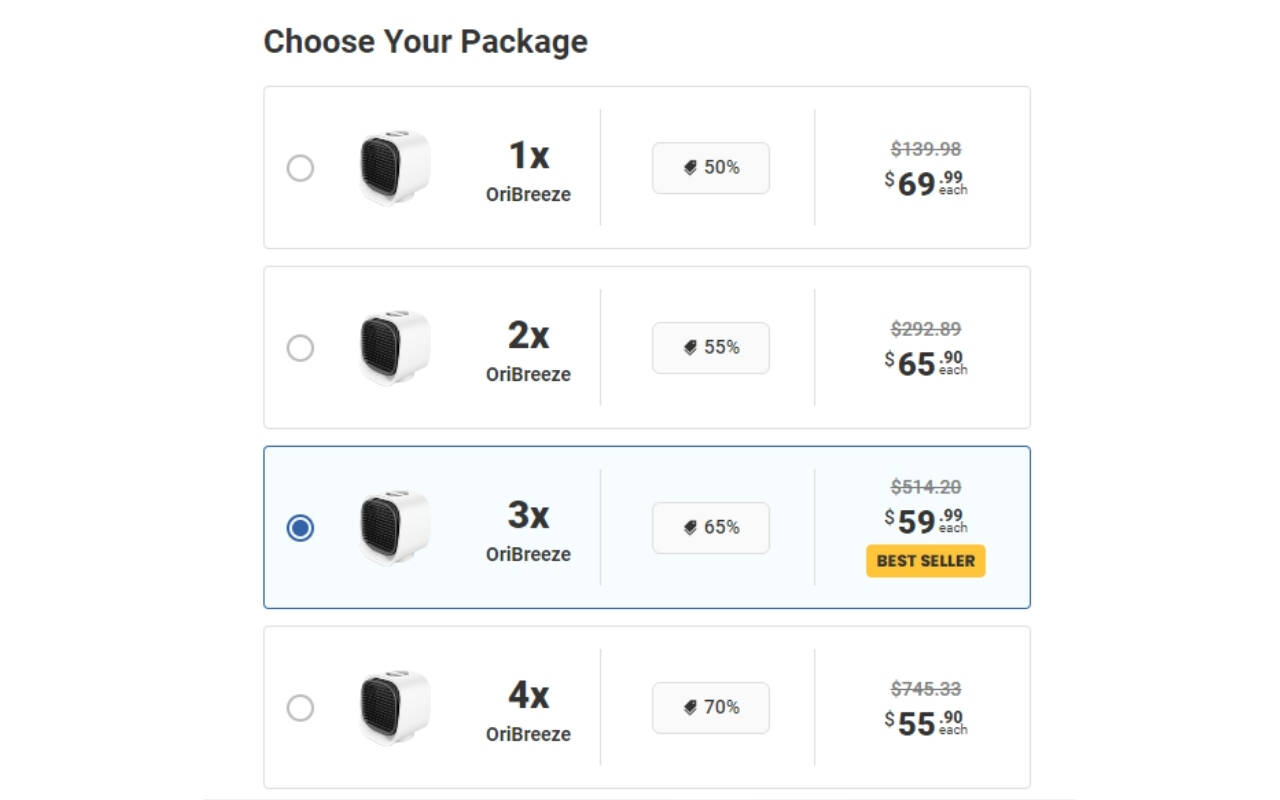Select the 2x OriBreeze radio button
Viewport: 1280px width, 800px height.
click(x=300, y=348)
